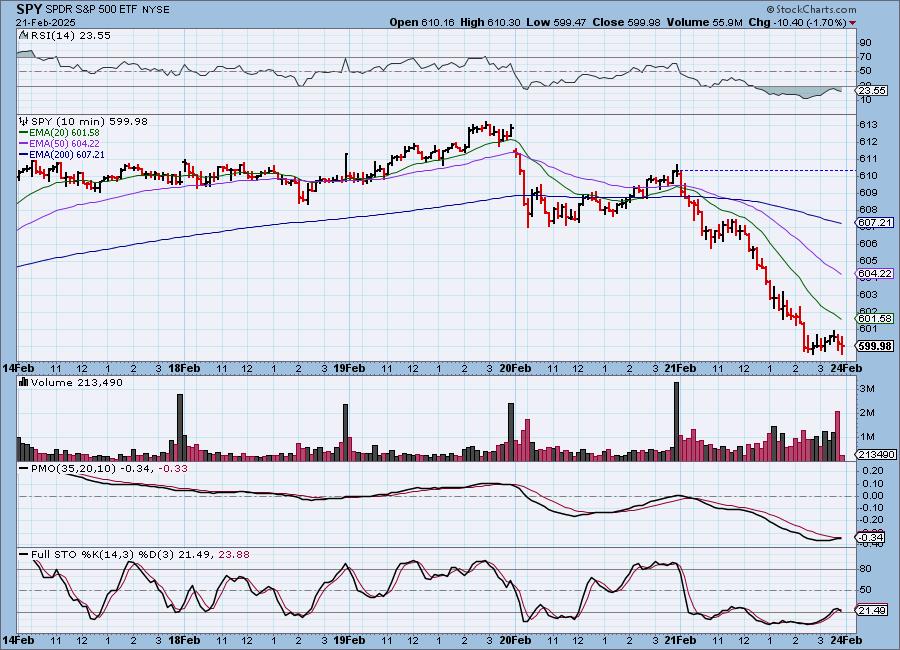
Task: Click the 213490 volume tag on axis
Action: coord(876,454)
